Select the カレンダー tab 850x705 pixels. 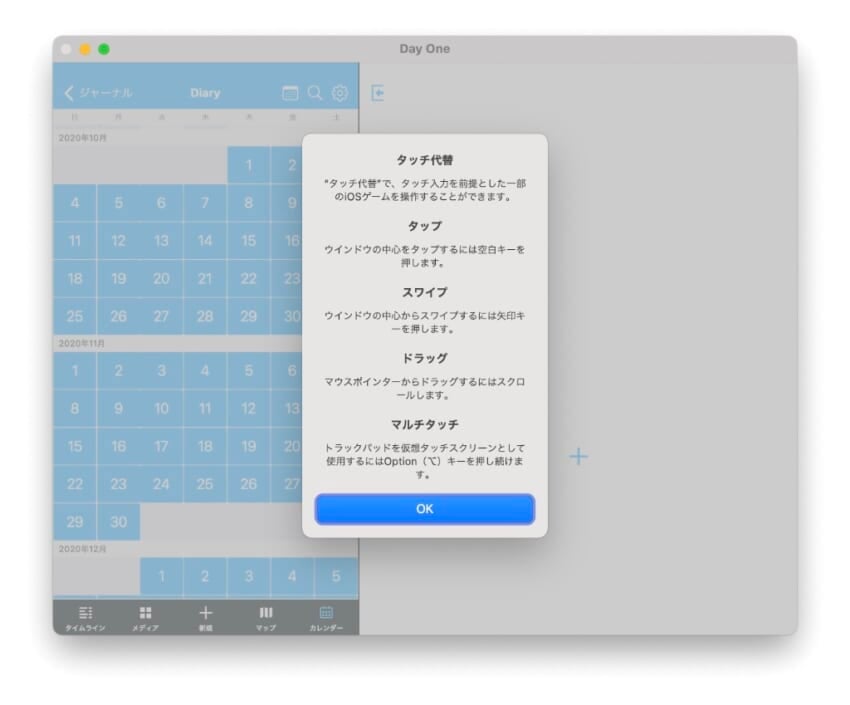[326, 617]
